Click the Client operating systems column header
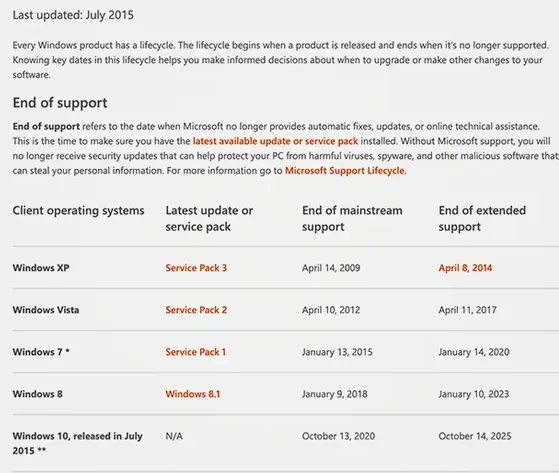 78,211
